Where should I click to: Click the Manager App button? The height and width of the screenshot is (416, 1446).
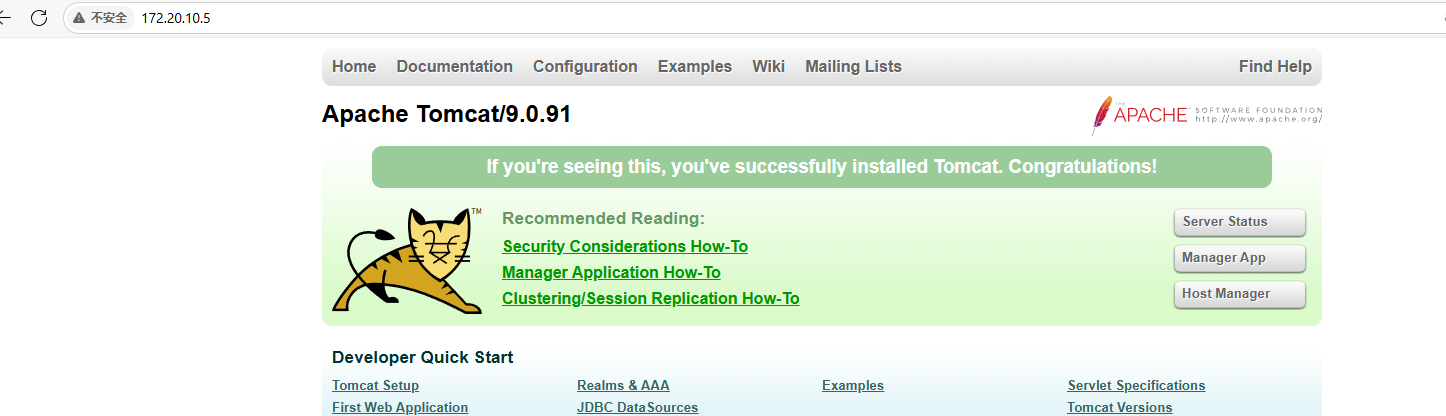(x=1240, y=258)
